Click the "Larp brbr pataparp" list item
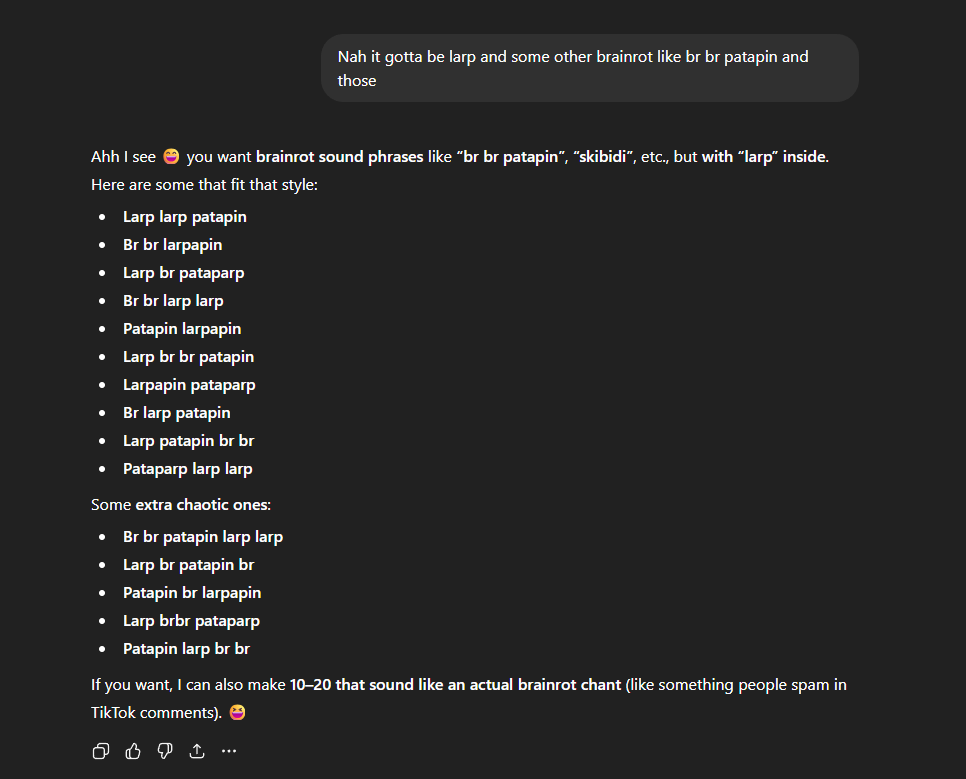966x779 pixels. (x=191, y=621)
